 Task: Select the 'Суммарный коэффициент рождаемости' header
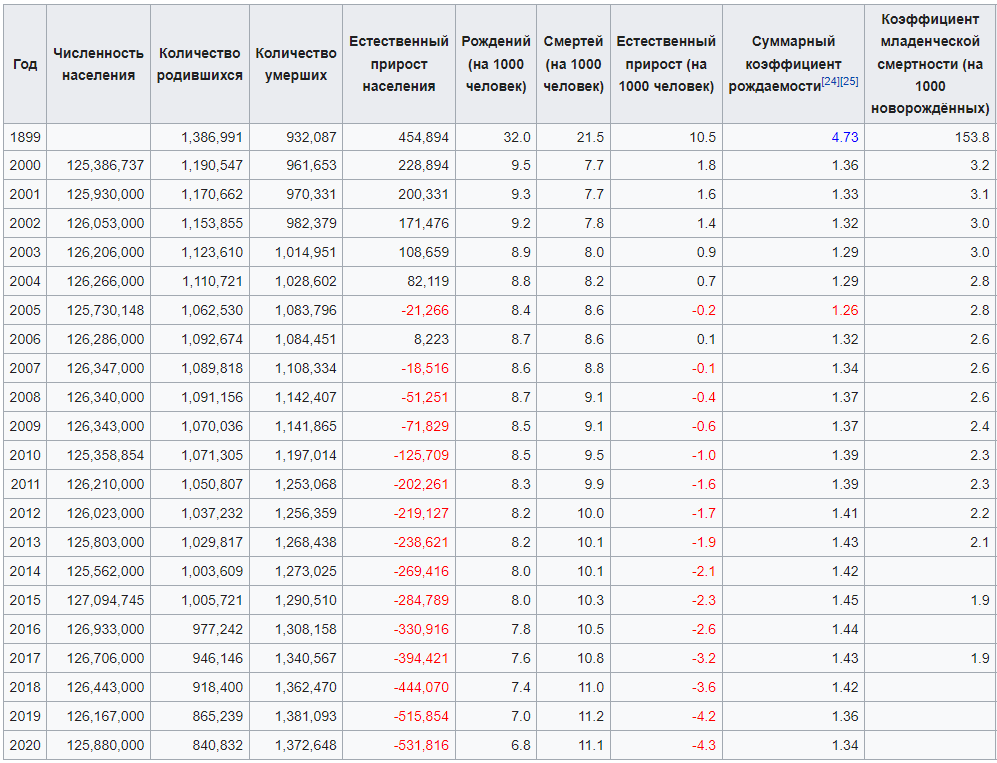pos(794,64)
